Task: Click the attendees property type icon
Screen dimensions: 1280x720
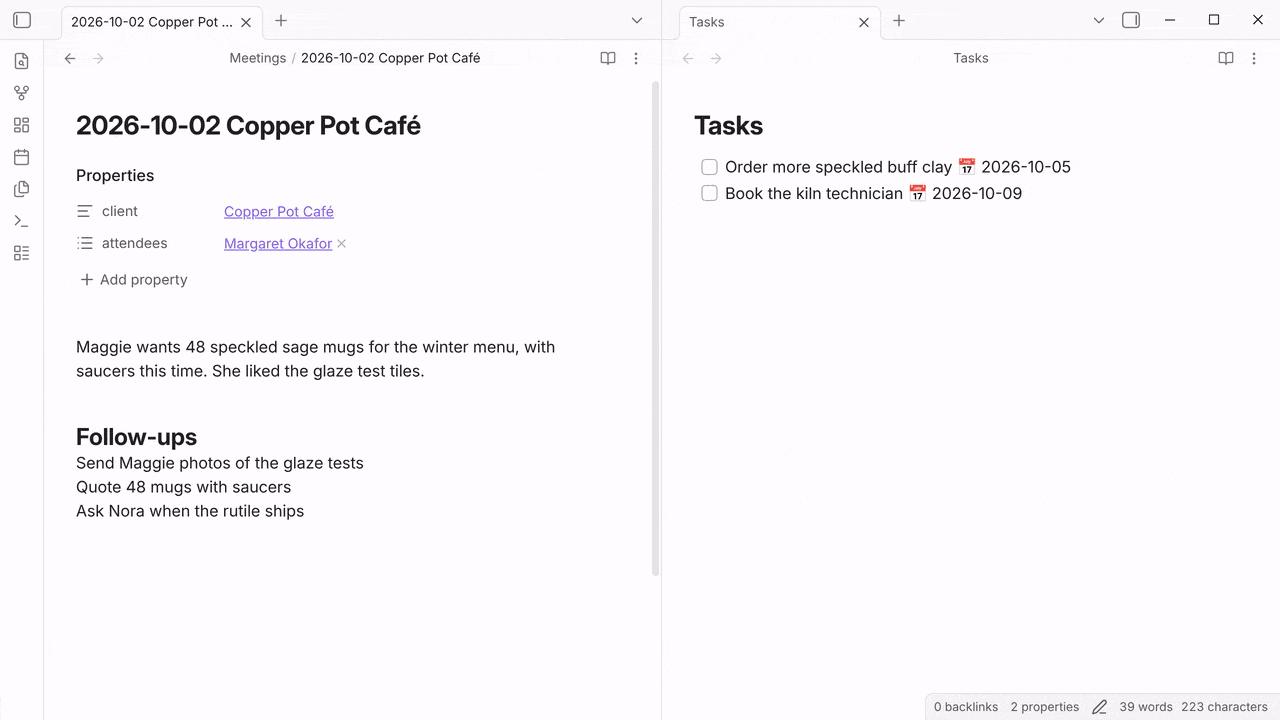Action: (x=85, y=243)
